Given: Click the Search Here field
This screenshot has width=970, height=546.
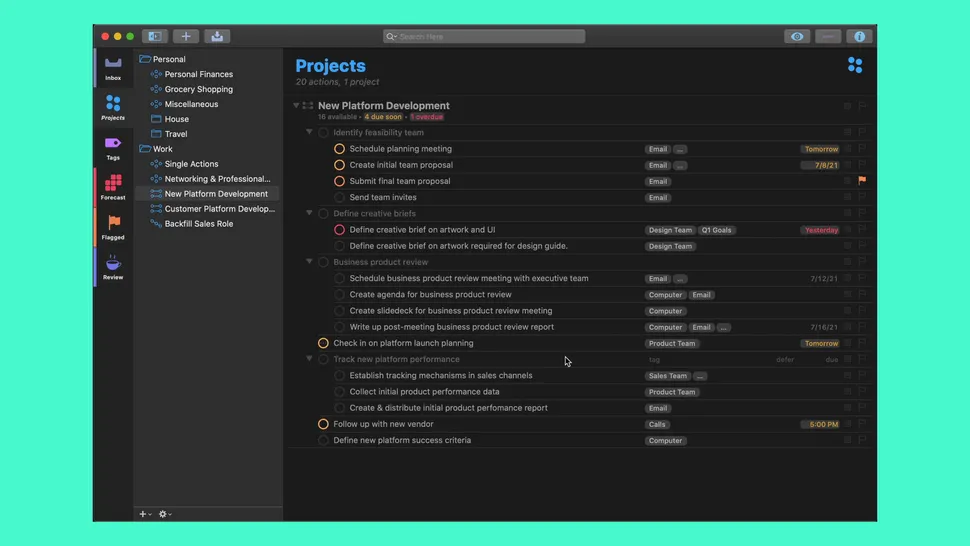Looking at the screenshot, I should (x=485, y=36).
